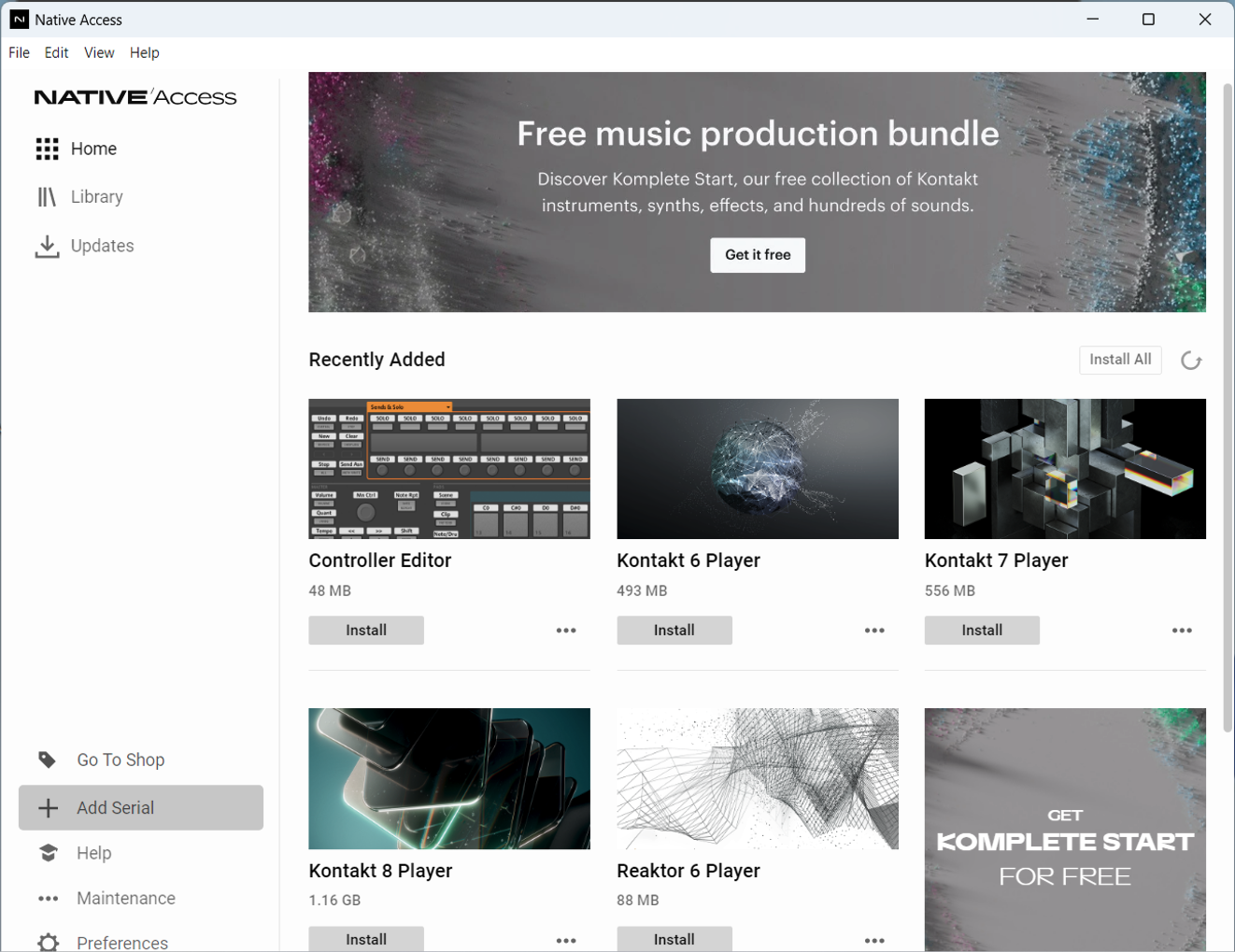This screenshot has width=1235, height=952.
Task: Click the Kontakt 7 Player thumbnail image
Action: [x=1065, y=469]
